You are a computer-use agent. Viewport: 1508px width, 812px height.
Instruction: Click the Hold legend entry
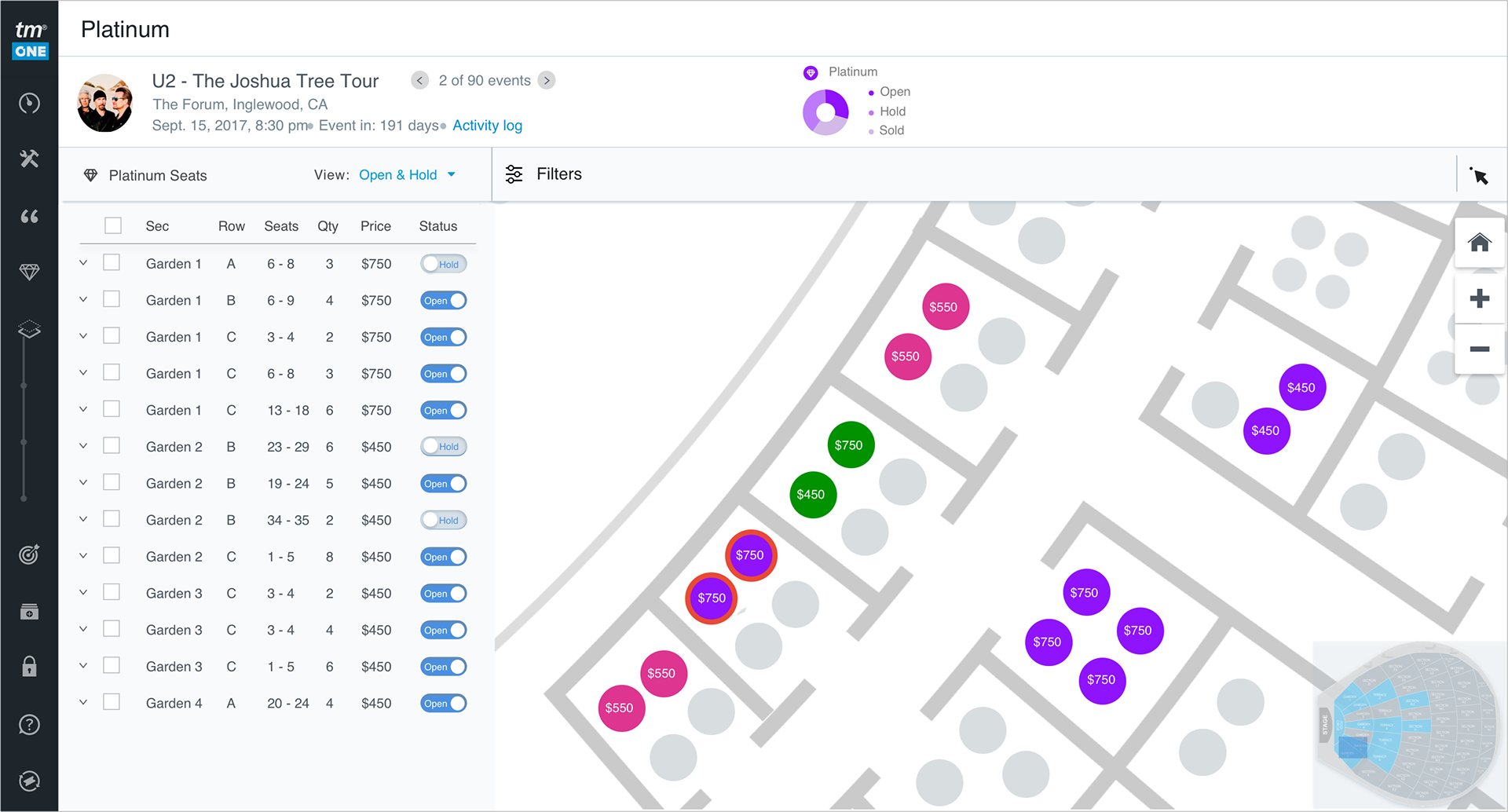(x=892, y=112)
